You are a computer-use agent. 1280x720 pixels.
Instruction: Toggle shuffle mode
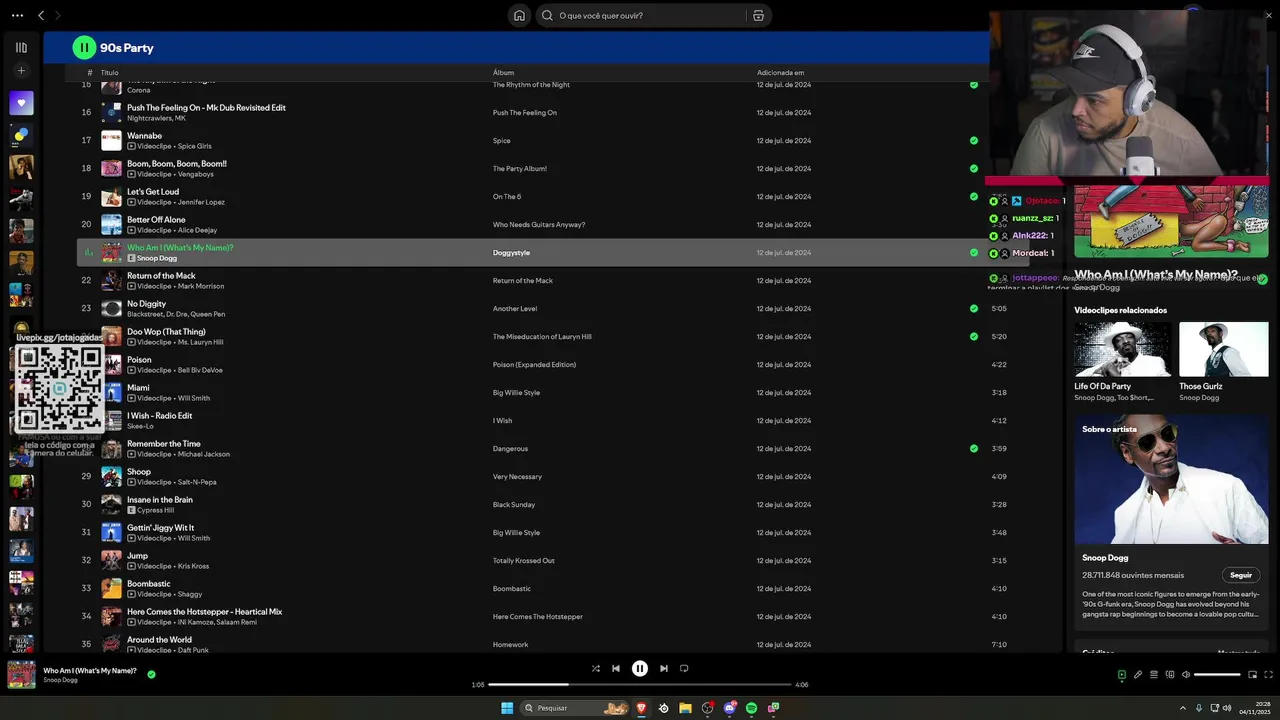pyautogui.click(x=596, y=668)
